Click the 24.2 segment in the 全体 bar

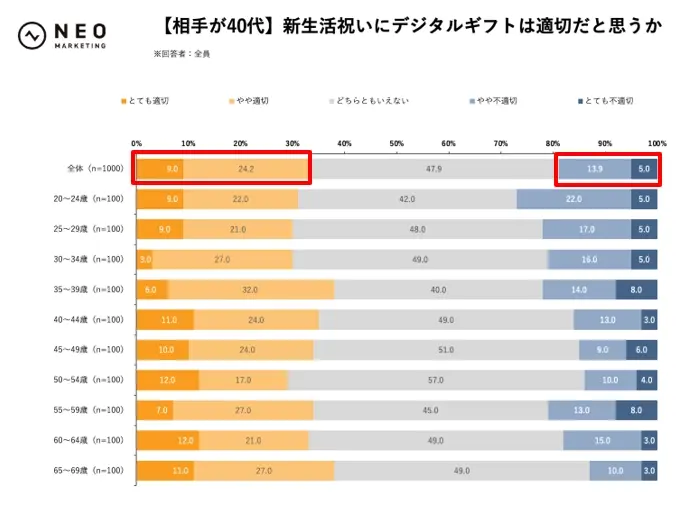click(246, 168)
